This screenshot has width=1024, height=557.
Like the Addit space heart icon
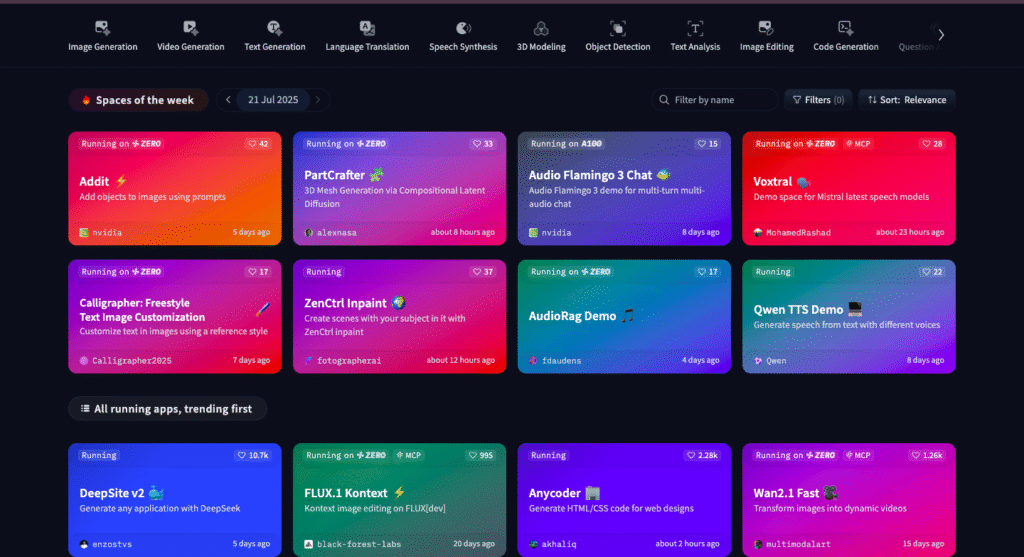pos(252,144)
